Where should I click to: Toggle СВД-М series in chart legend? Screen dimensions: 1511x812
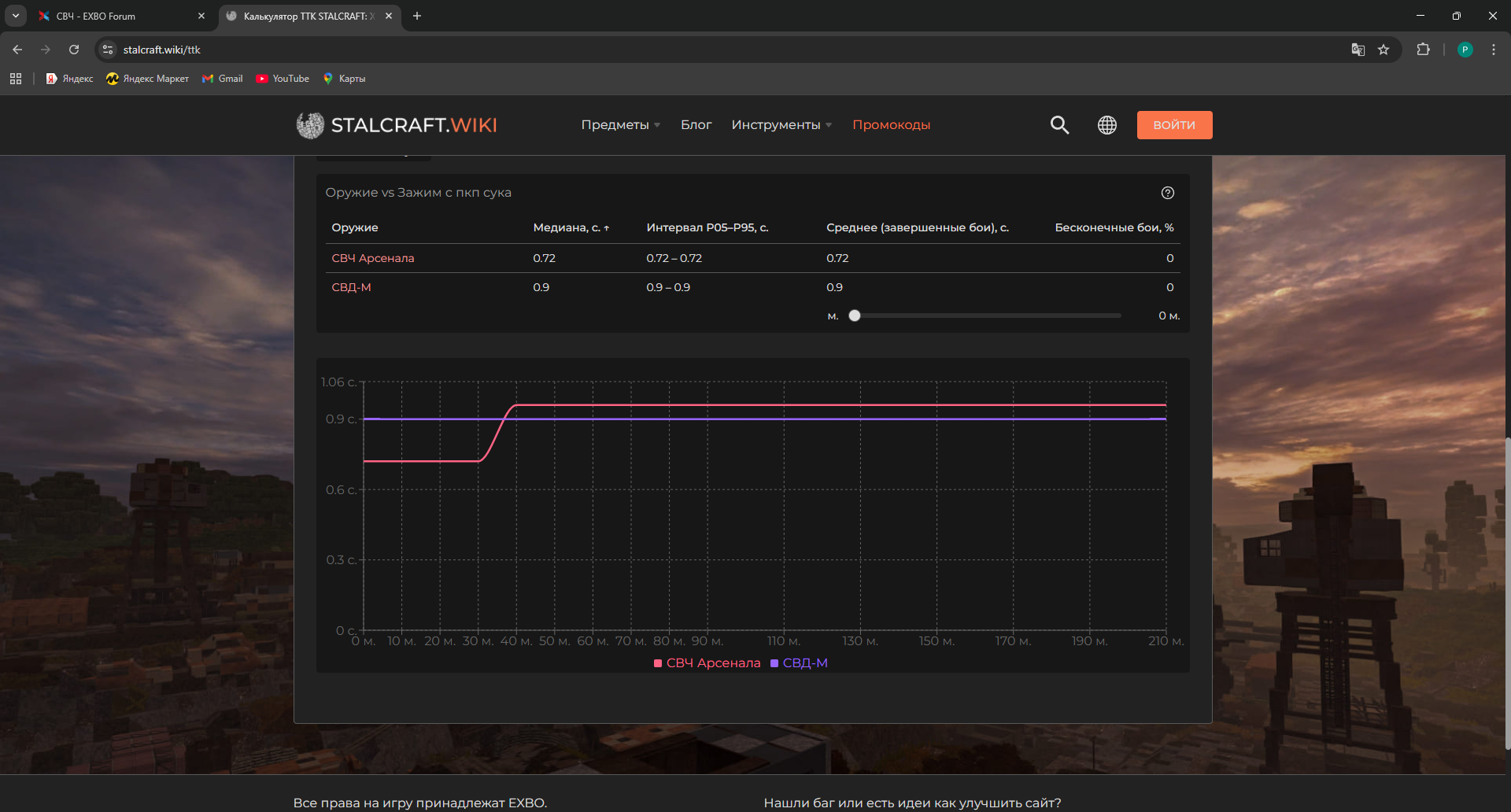pyautogui.click(x=799, y=663)
